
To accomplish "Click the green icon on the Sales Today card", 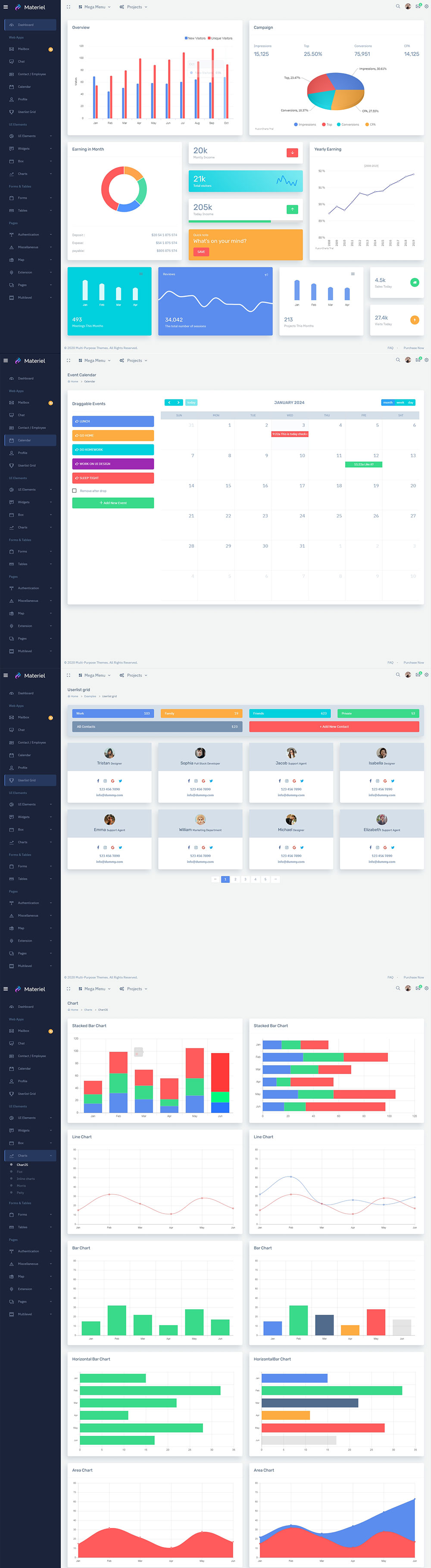I will tap(415, 283).
